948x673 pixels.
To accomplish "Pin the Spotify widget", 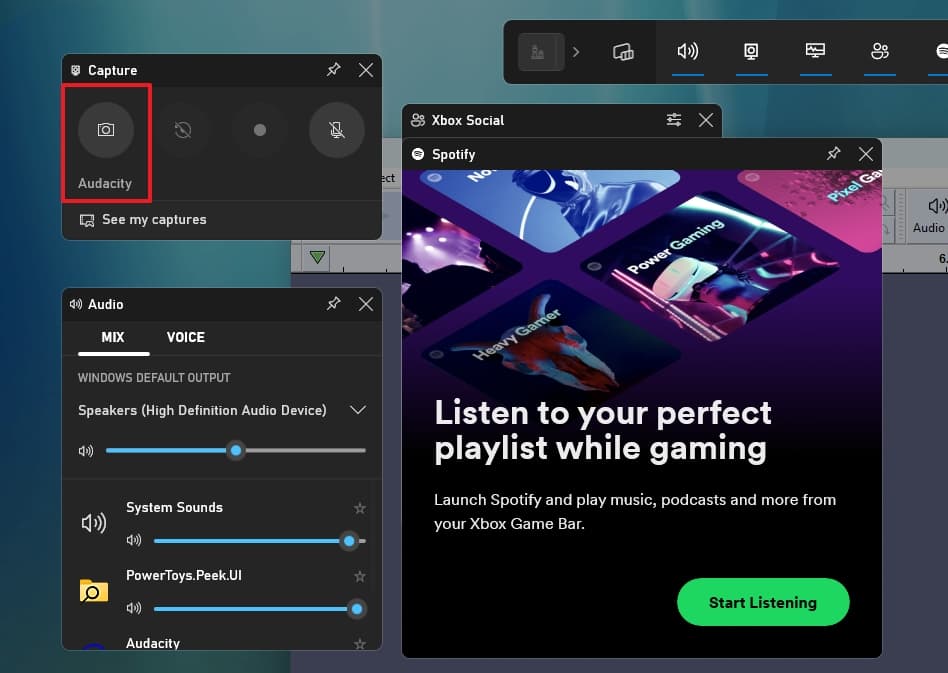I will tap(834, 154).
